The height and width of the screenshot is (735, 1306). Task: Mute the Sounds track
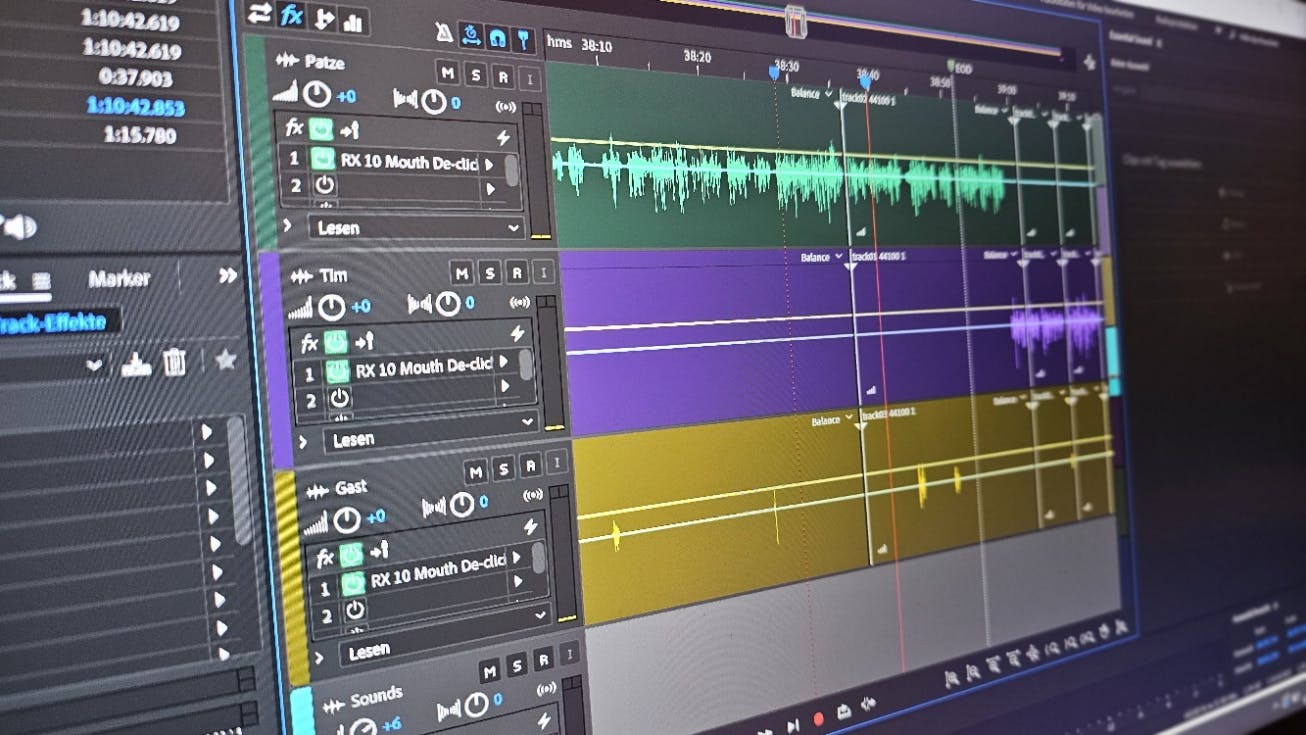pos(489,670)
